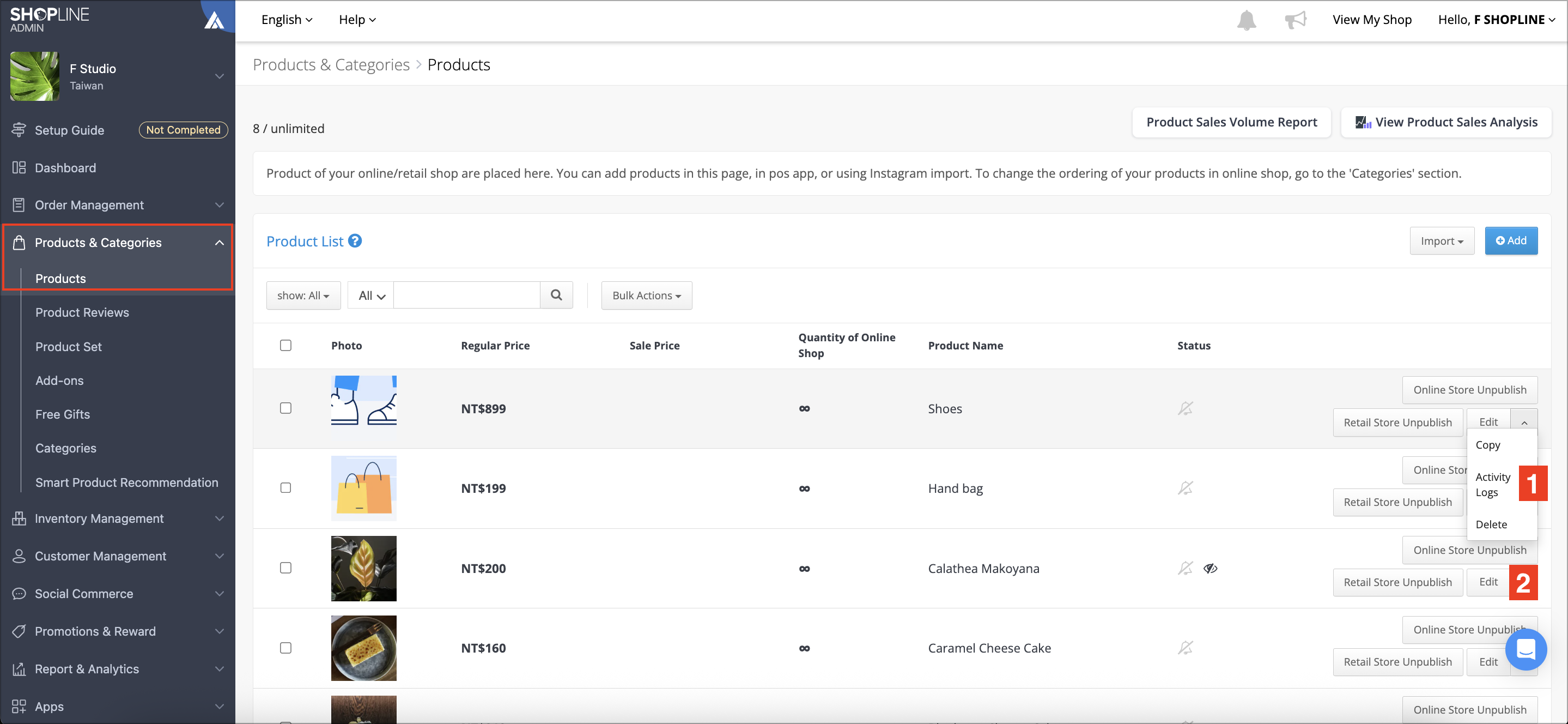This screenshot has width=1568, height=724.
Task: Click the Inventory Management boxes icon
Action: tap(19, 518)
